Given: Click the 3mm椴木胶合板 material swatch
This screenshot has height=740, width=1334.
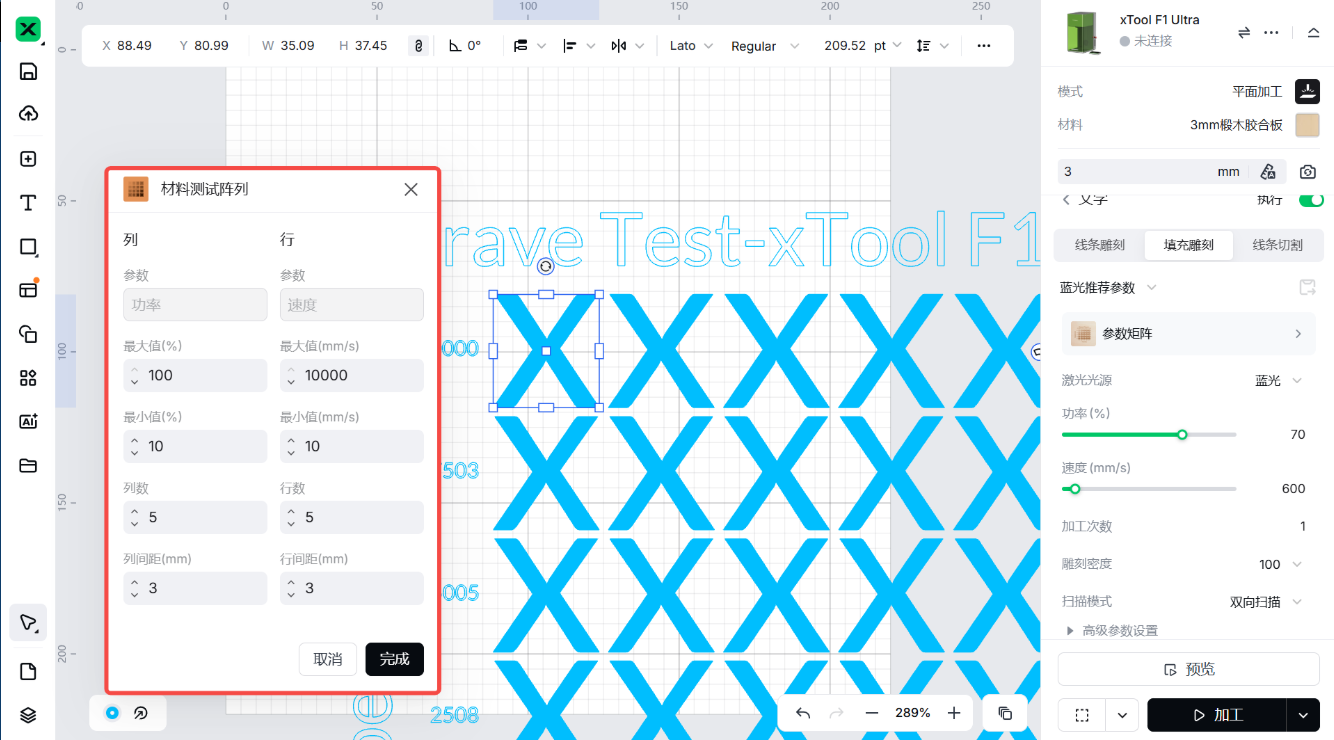Looking at the screenshot, I should point(1307,125).
